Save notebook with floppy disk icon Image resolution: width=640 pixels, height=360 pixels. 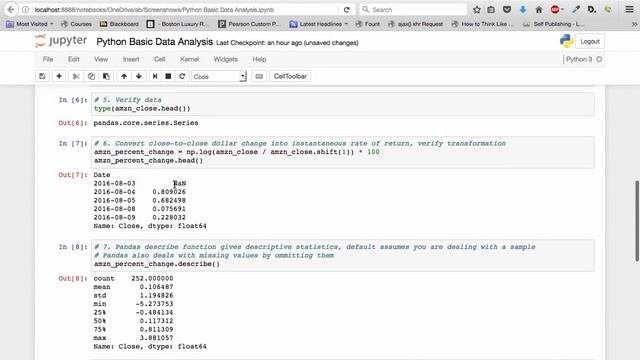[42, 76]
